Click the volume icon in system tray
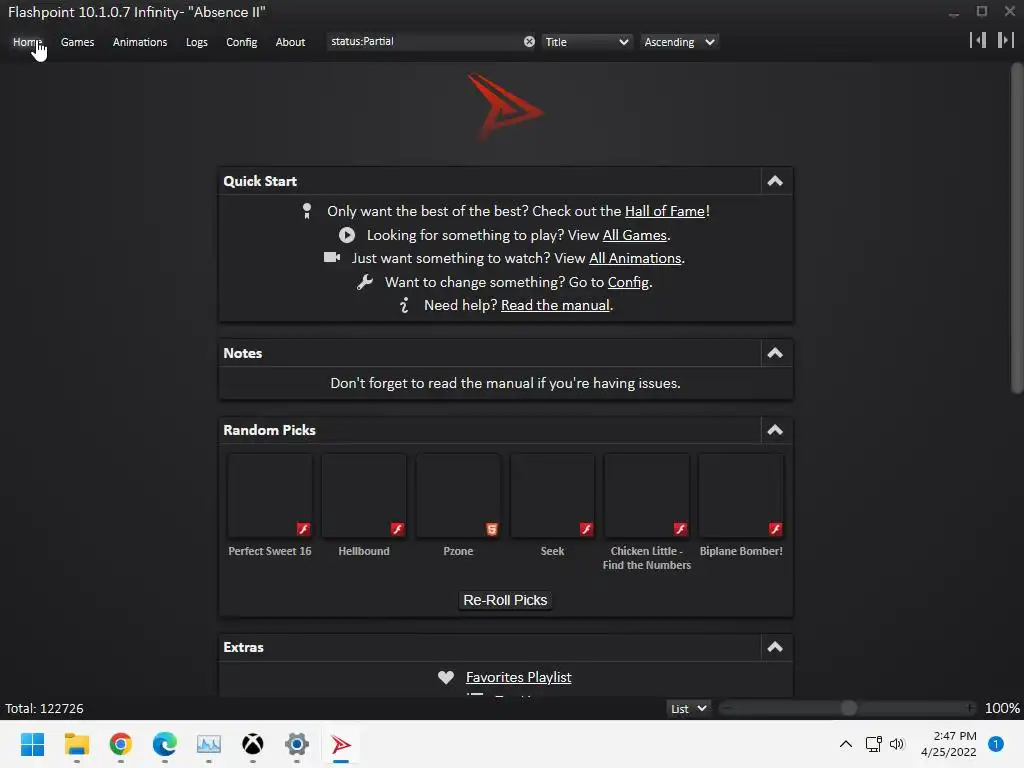 [x=897, y=744]
